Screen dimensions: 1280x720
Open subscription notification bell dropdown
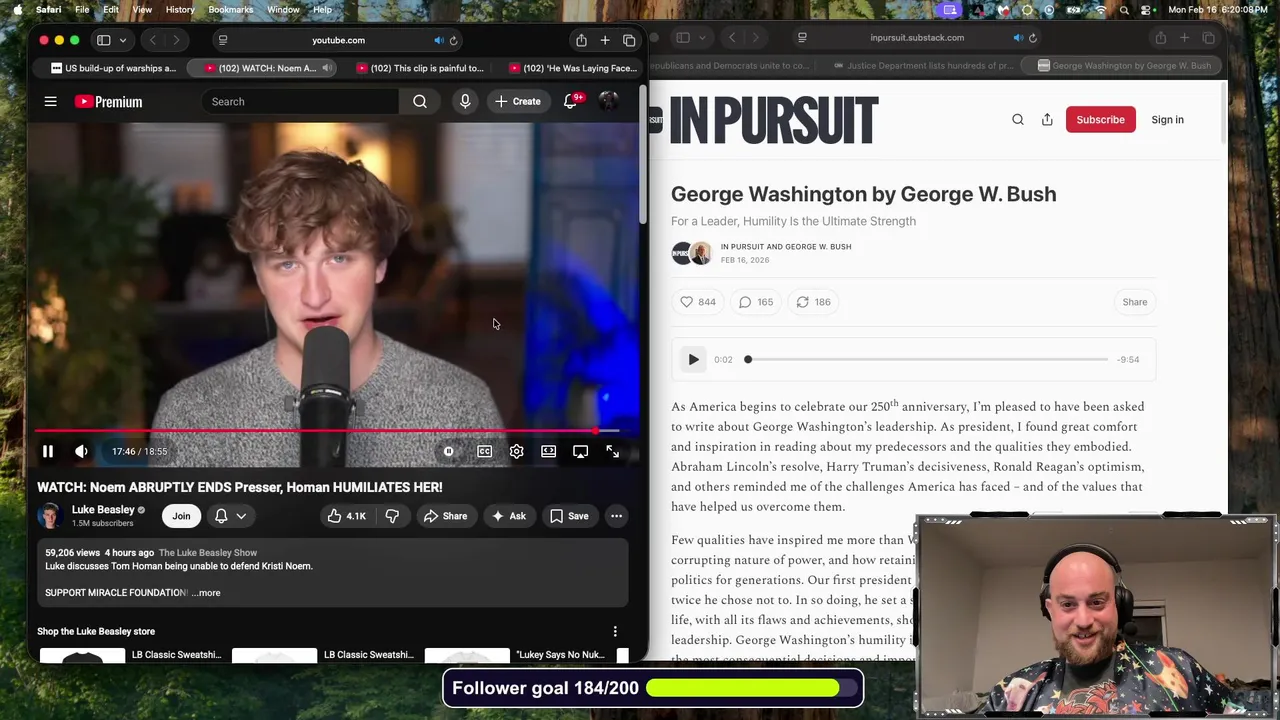pyautogui.click(x=230, y=516)
